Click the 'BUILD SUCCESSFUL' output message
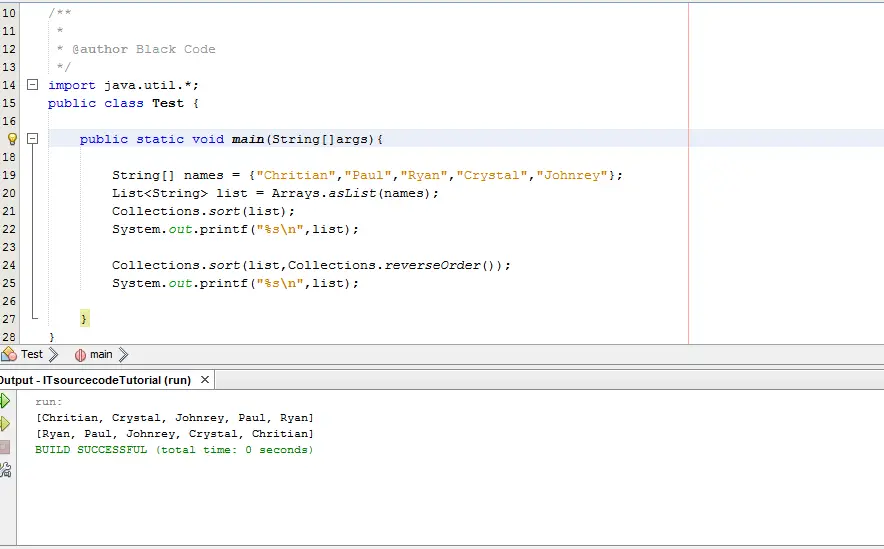Viewport: 884px width, 549px height. 174,450
